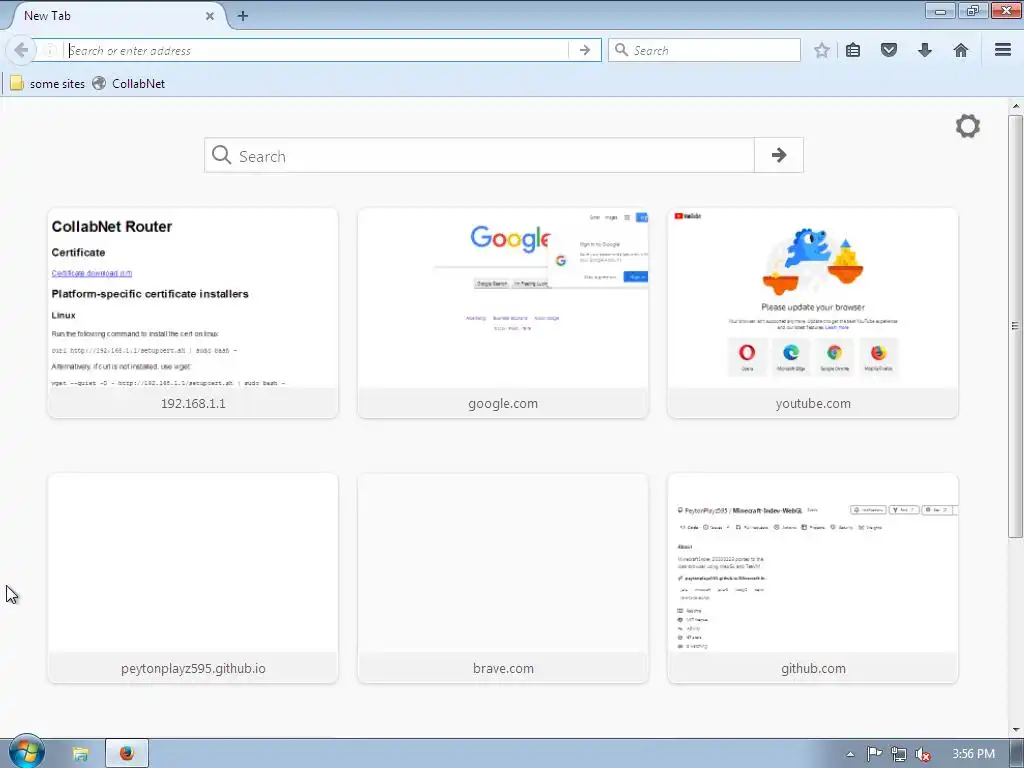Click the scrollbar down arrow

1016,729
